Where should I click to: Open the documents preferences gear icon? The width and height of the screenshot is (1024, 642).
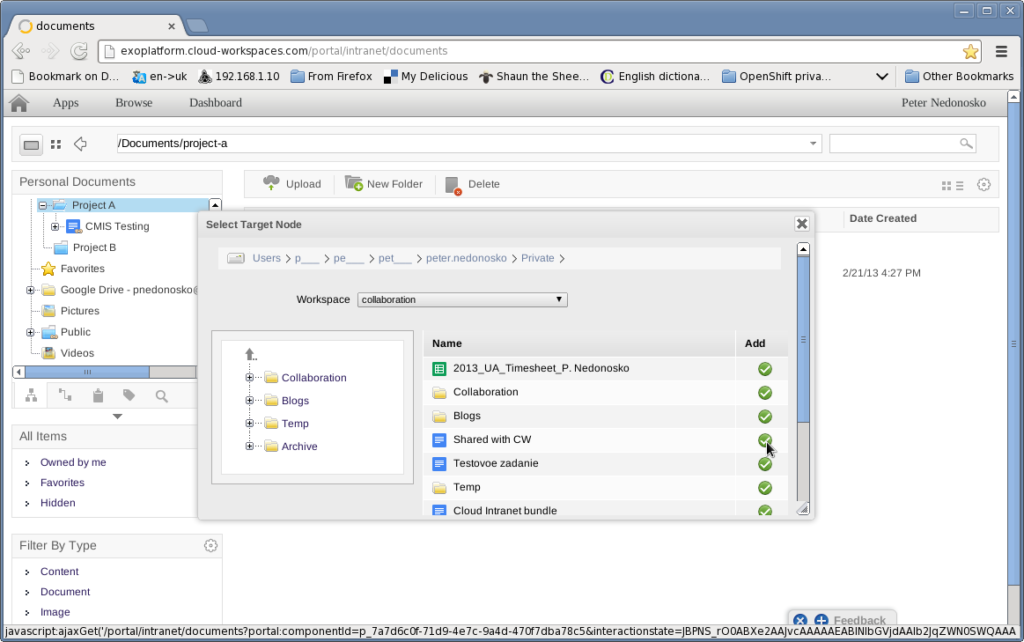coord(983,185)
